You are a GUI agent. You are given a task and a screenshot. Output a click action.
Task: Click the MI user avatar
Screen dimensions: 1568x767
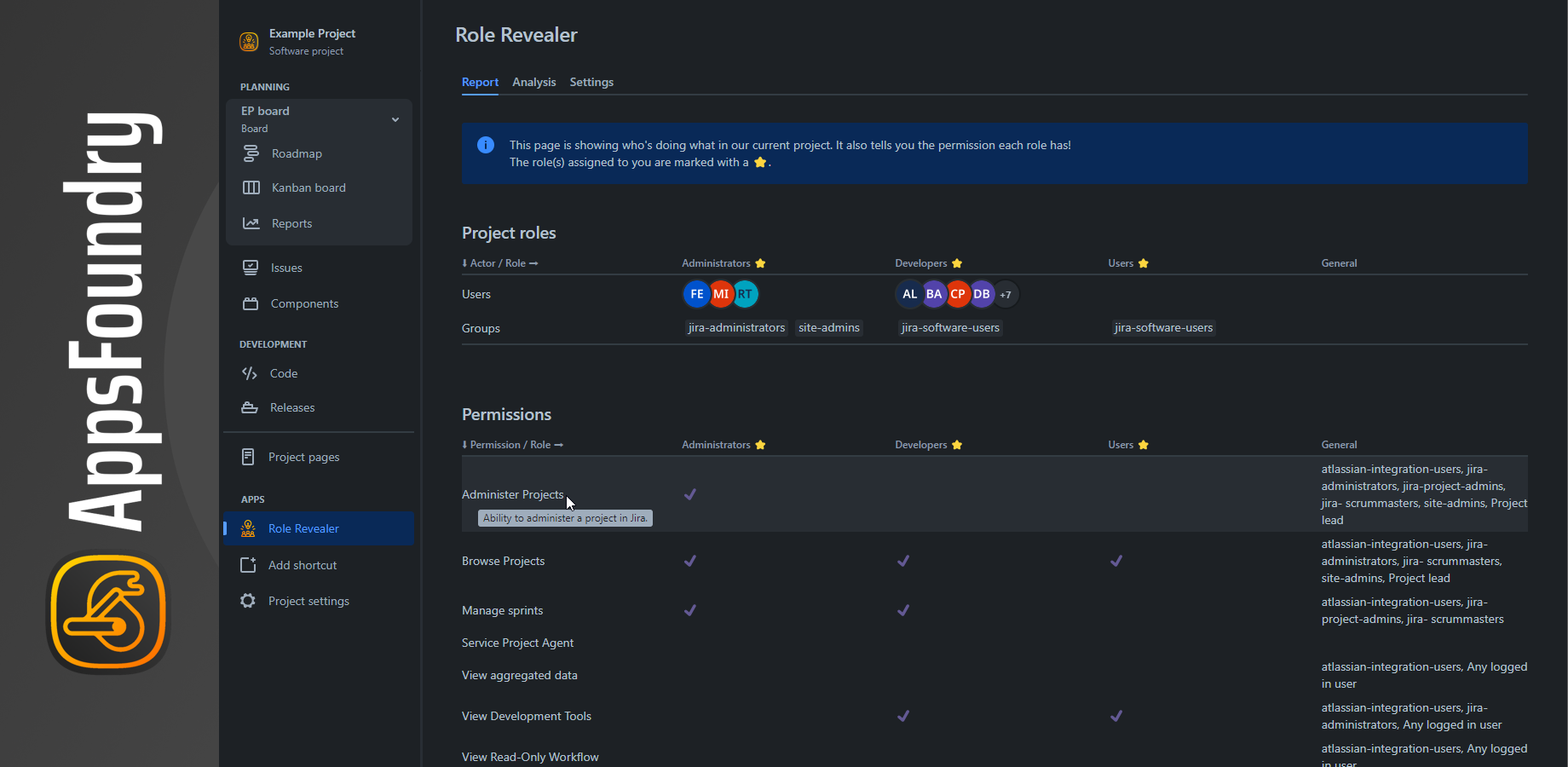[x=721, y=294]
